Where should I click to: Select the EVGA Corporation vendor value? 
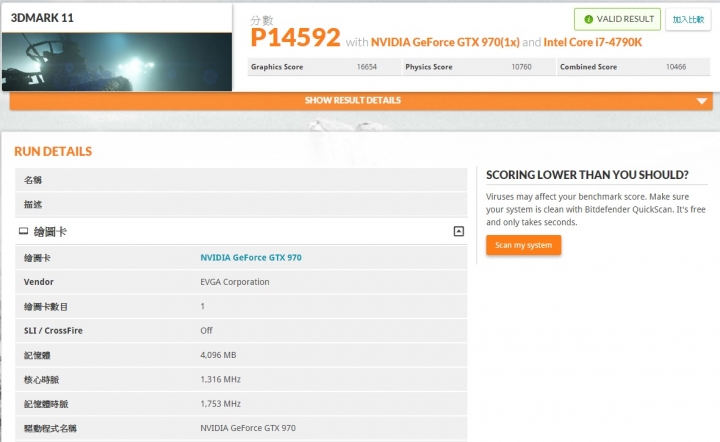coord(235,282)
